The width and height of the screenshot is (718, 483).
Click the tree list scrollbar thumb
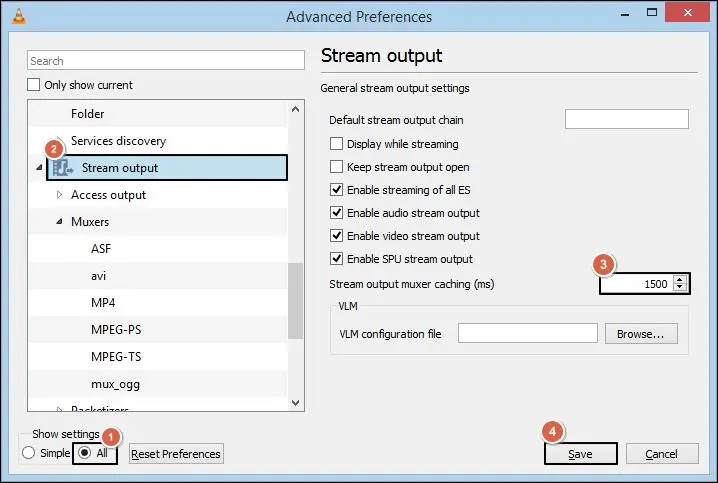tap(295, 301)
